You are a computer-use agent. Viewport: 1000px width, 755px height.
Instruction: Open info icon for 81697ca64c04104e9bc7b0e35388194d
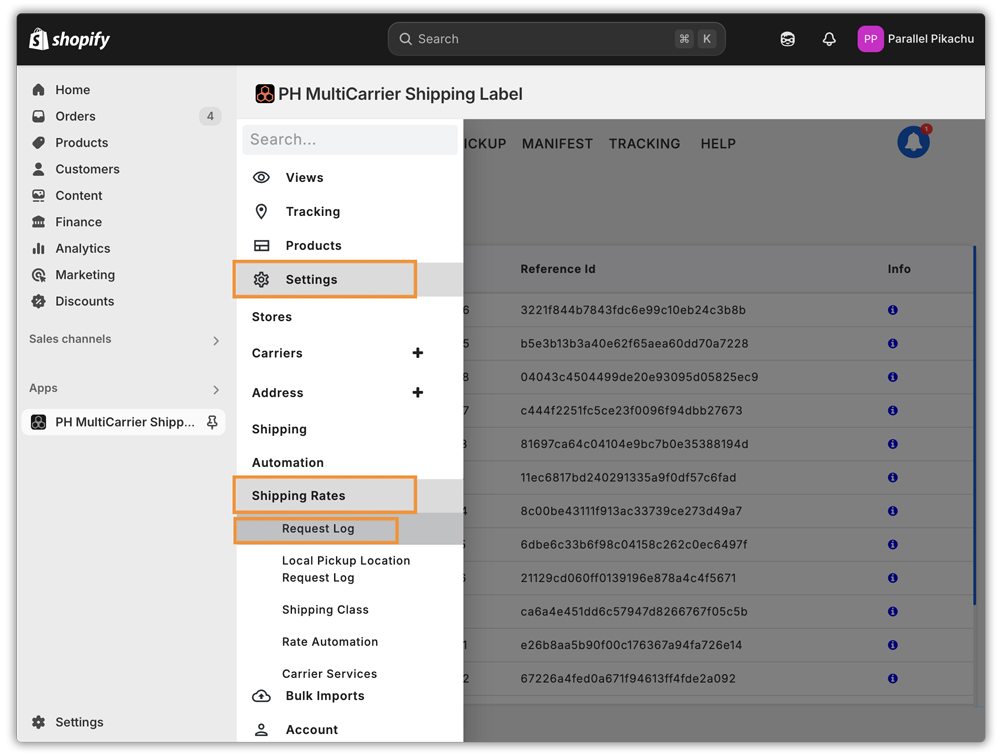[893, 444]
